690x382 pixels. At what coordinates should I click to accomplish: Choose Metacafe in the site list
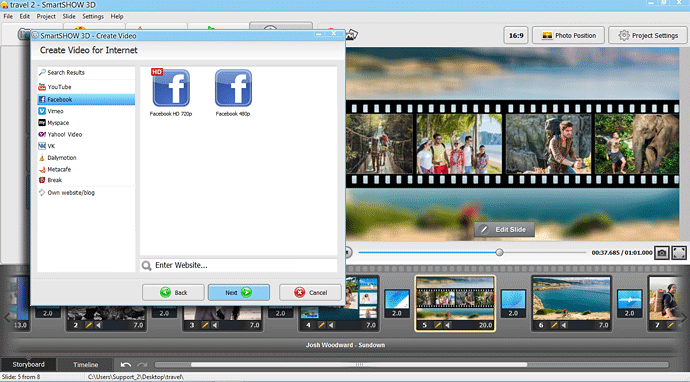click(x=86, y=169)
